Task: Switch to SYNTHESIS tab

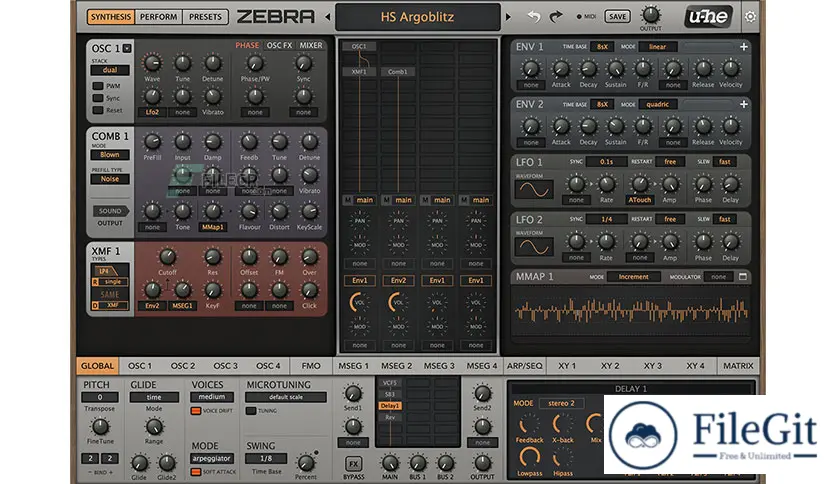Action: [110, 17]
